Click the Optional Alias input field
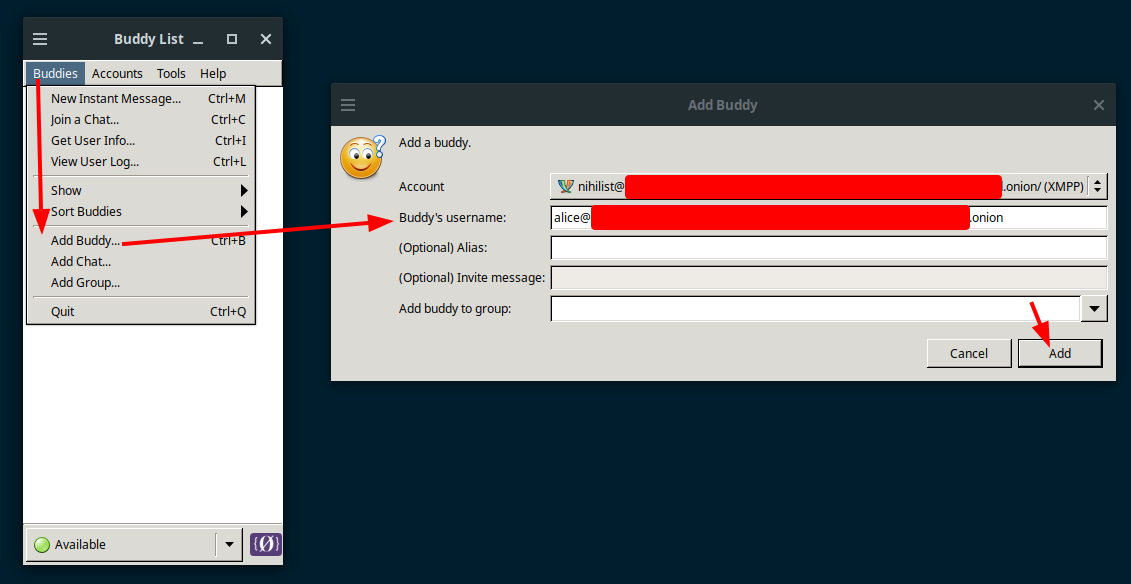Viewport: 1131px width, 584px height. click(x=828, y=247)
